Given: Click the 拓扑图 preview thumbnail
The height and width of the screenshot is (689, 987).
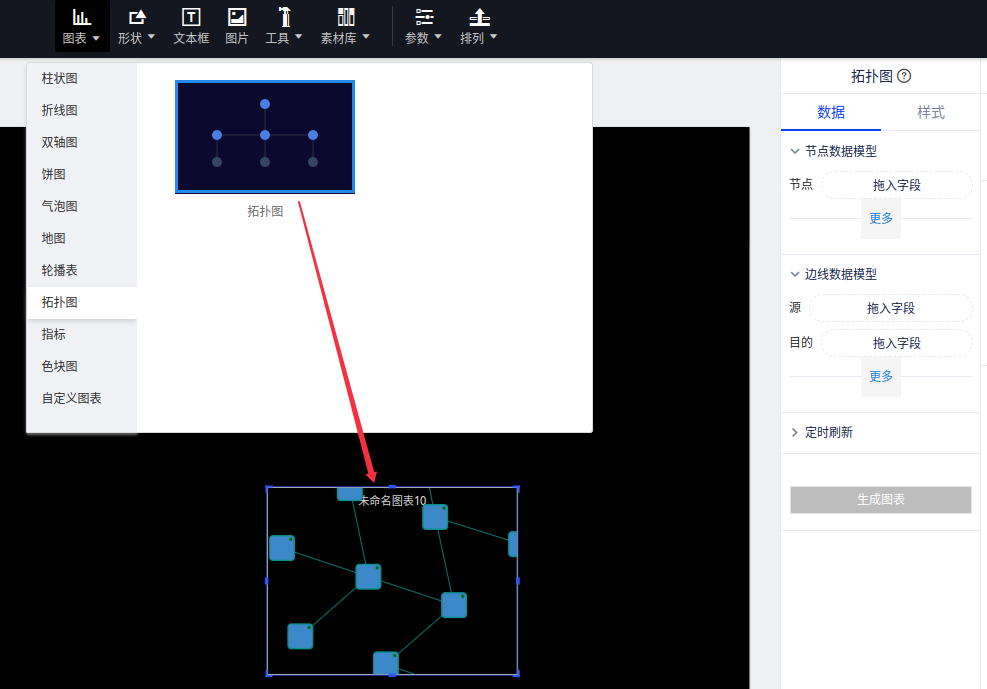Looking at the screenshot, I should (265, 136).
